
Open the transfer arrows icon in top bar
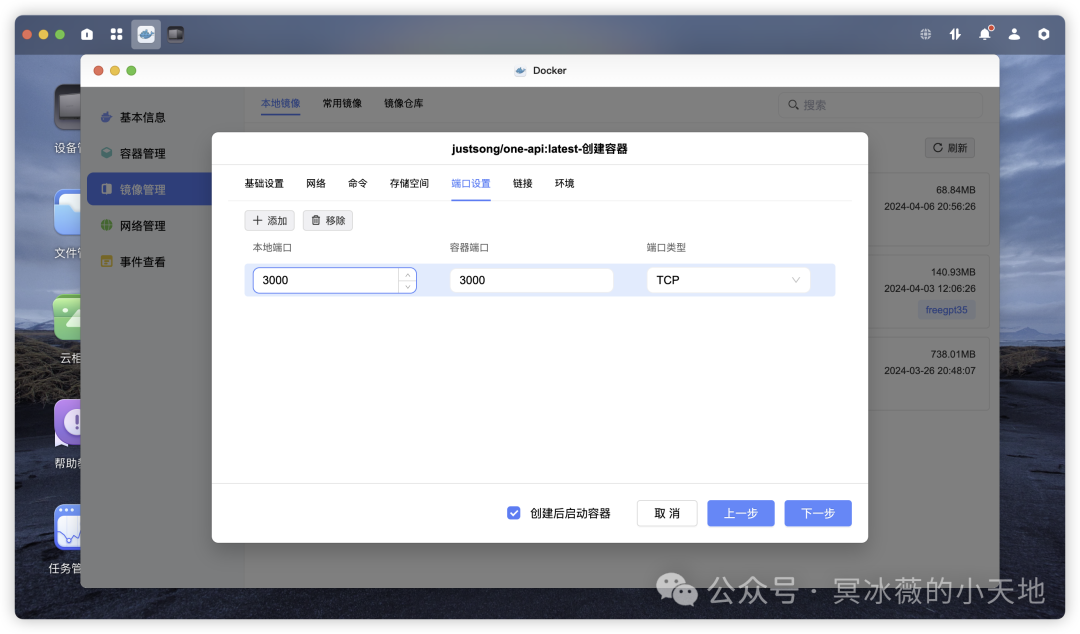(x=955, y=34)
